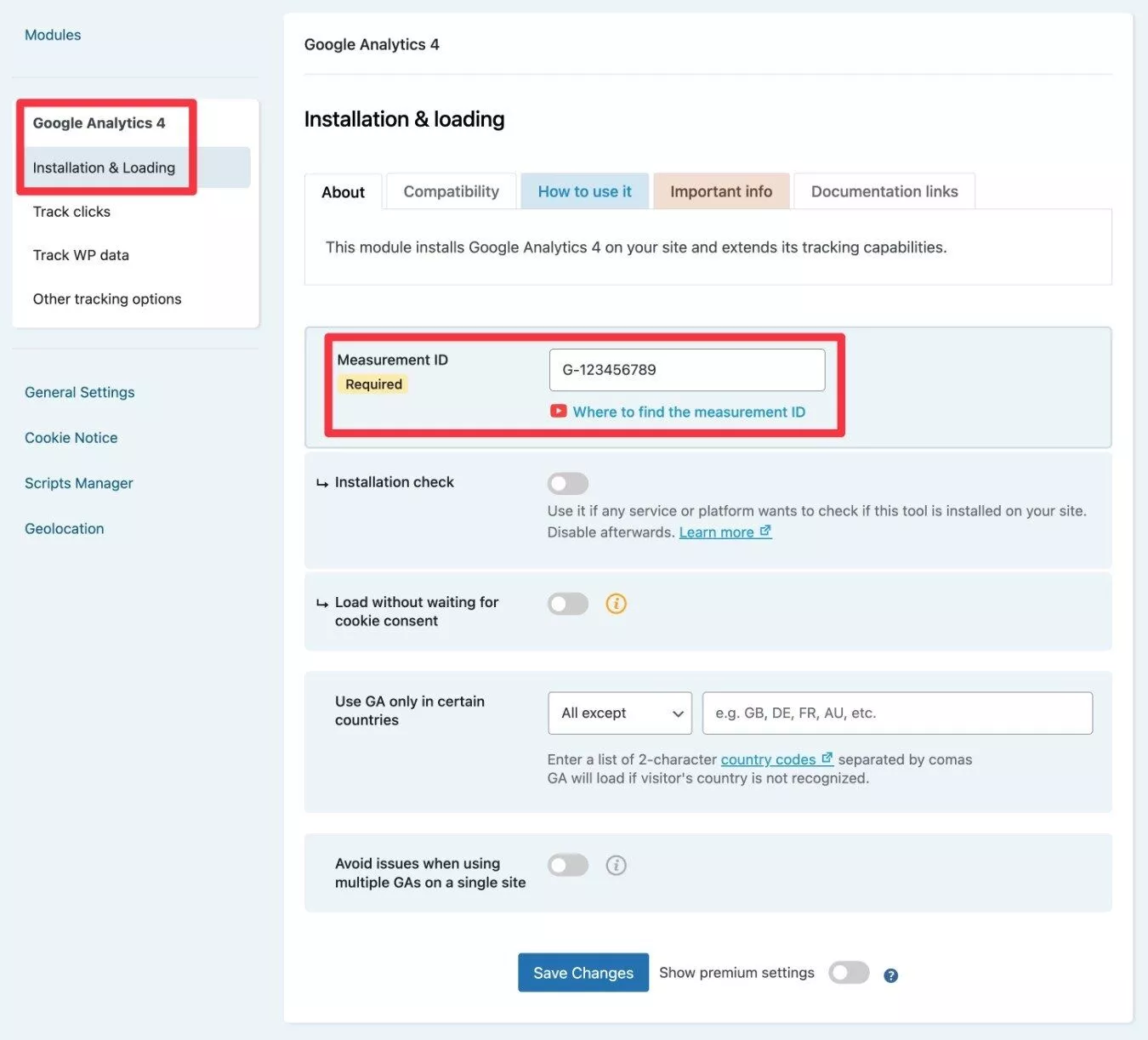The image size is (1148, 1040).
Task: Click the Save Changes button
Action: pos(583,973)
